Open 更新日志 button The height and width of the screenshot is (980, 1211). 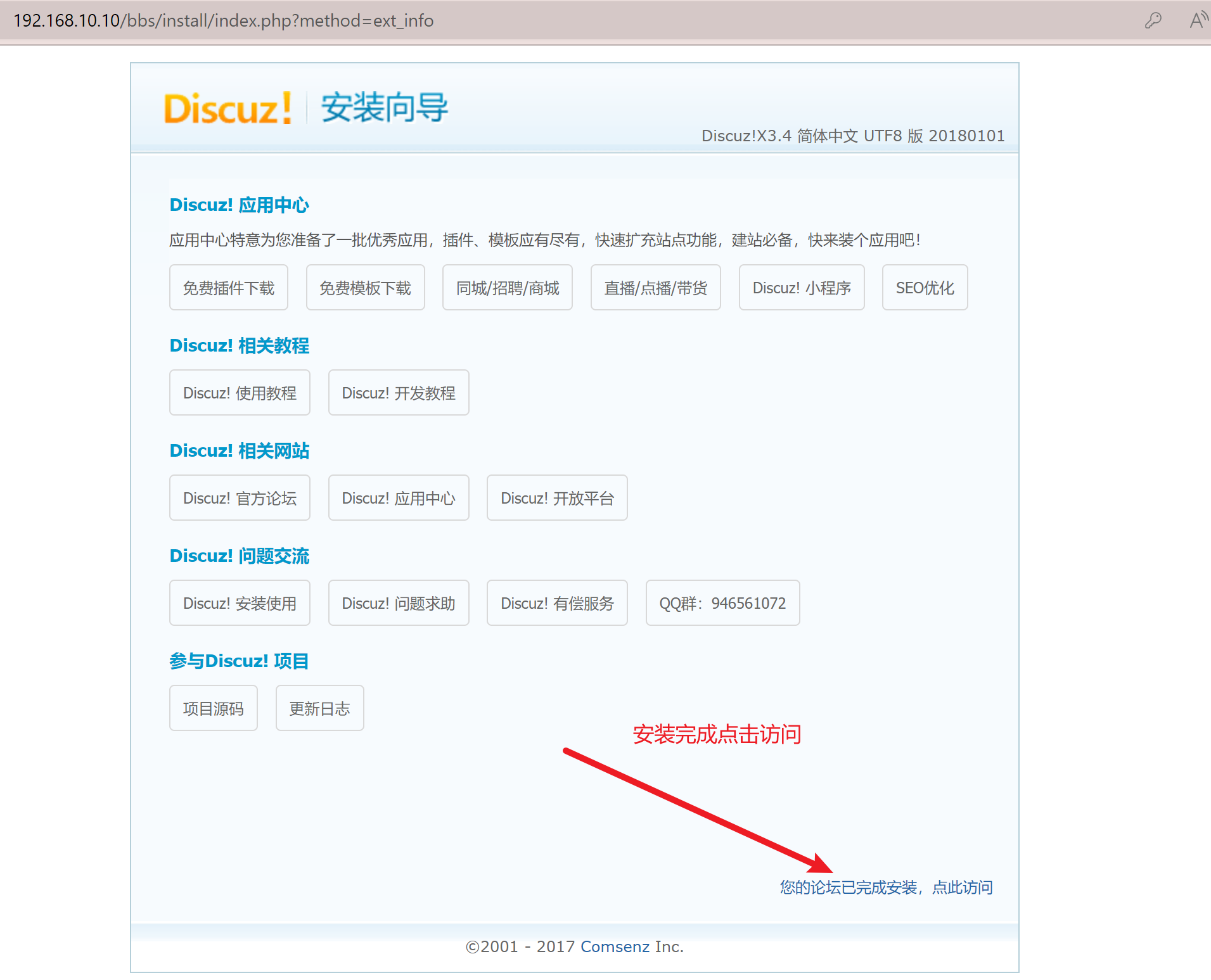pyautogui.click(x=320, y=708)
